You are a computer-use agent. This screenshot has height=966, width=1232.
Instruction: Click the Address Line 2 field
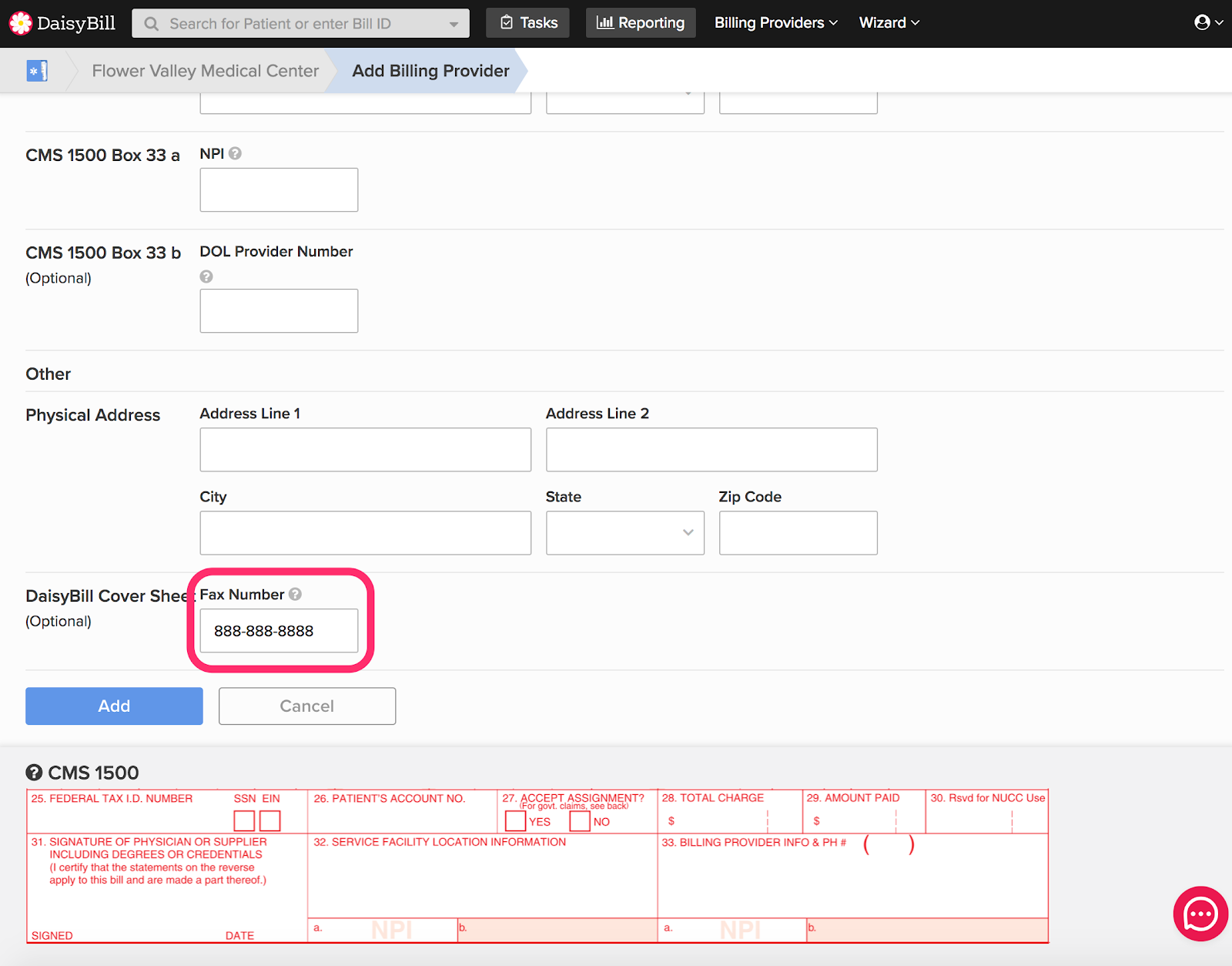711,450
